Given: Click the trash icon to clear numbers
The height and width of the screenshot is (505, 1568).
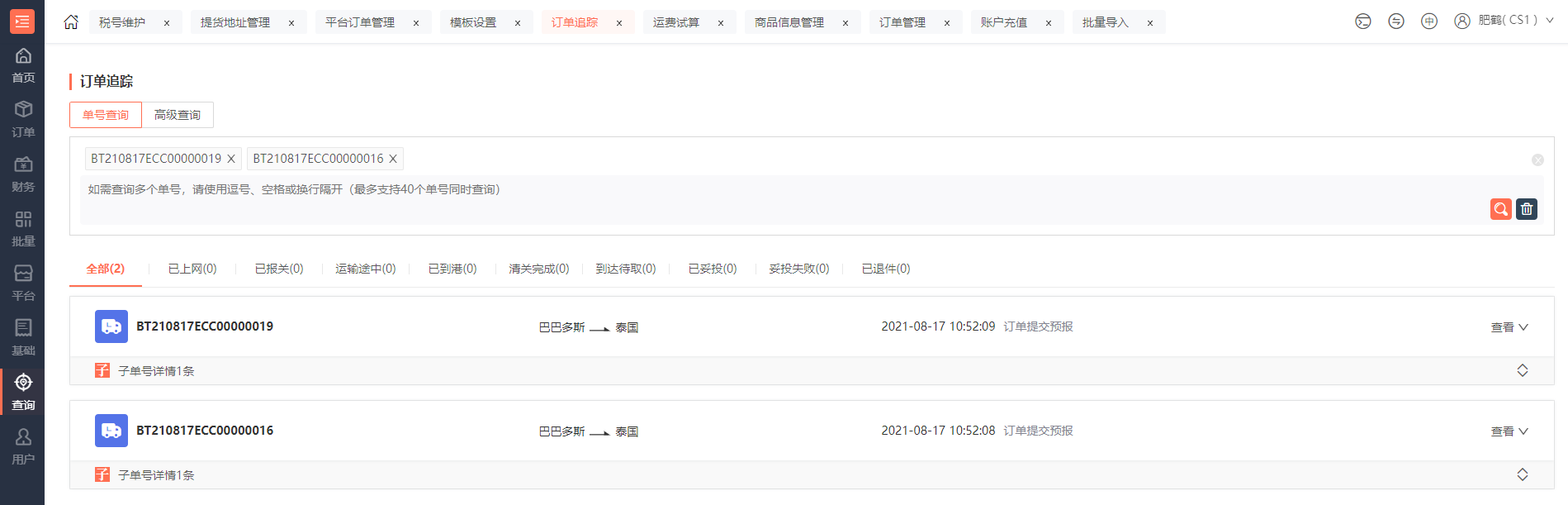Looking at the screenshot, I should (1527, 209).
